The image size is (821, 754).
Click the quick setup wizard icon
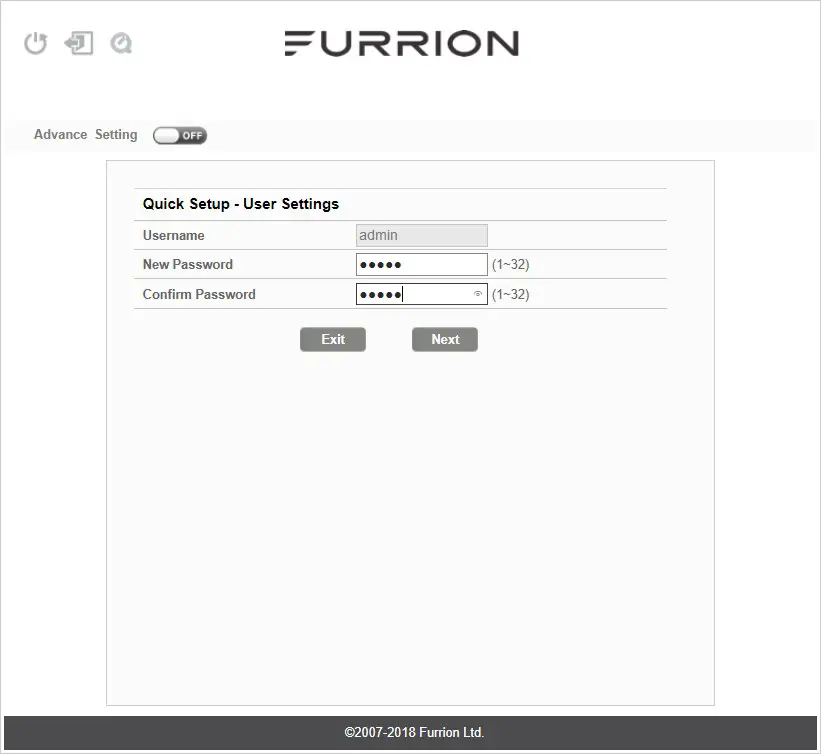coord(122,43)
